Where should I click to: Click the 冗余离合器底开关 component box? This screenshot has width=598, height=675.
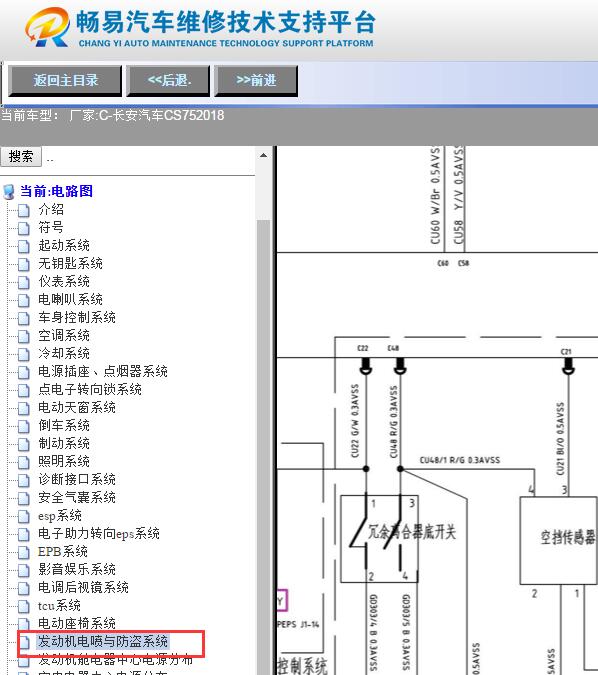379,539
